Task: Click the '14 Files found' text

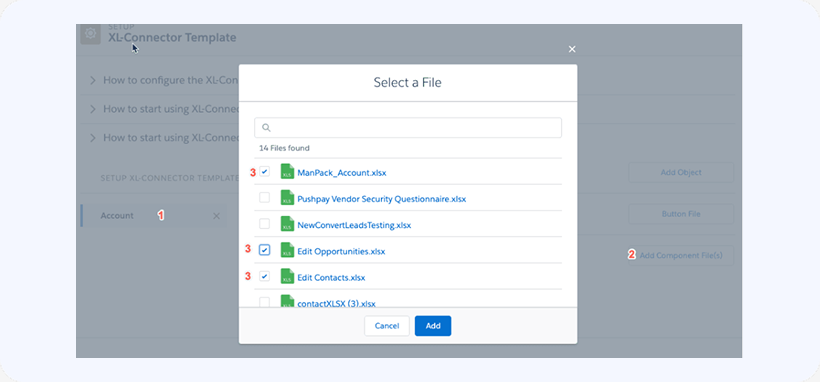Action: point(284,148)
